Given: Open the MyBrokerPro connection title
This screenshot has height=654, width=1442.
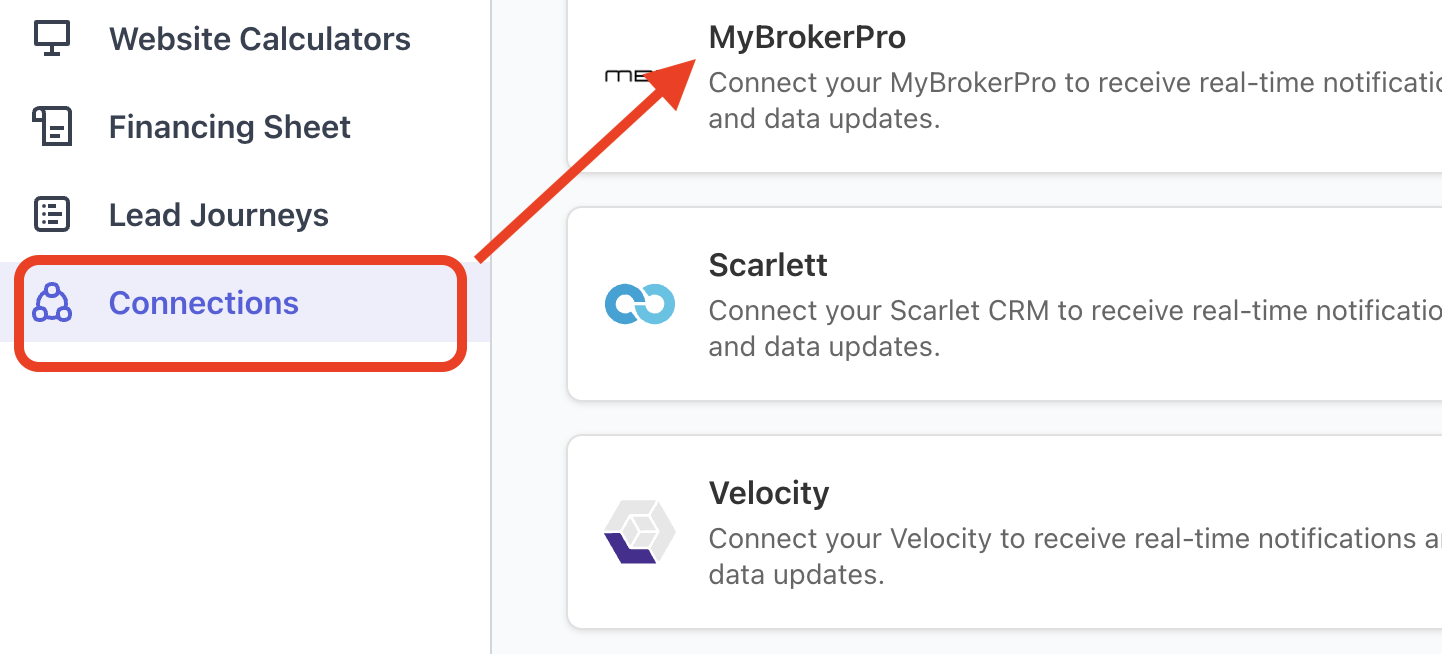Looking at the screenshot, I should (x=807, y=38).
